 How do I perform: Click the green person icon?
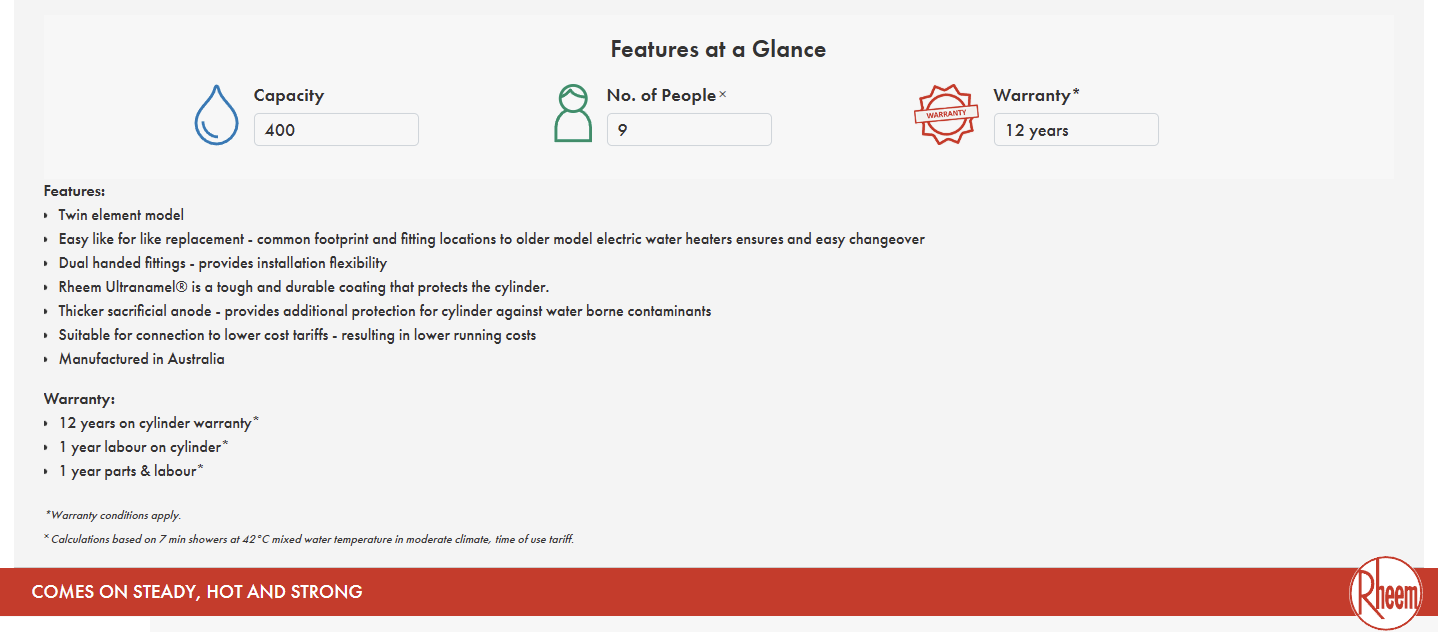click(573, 113)
